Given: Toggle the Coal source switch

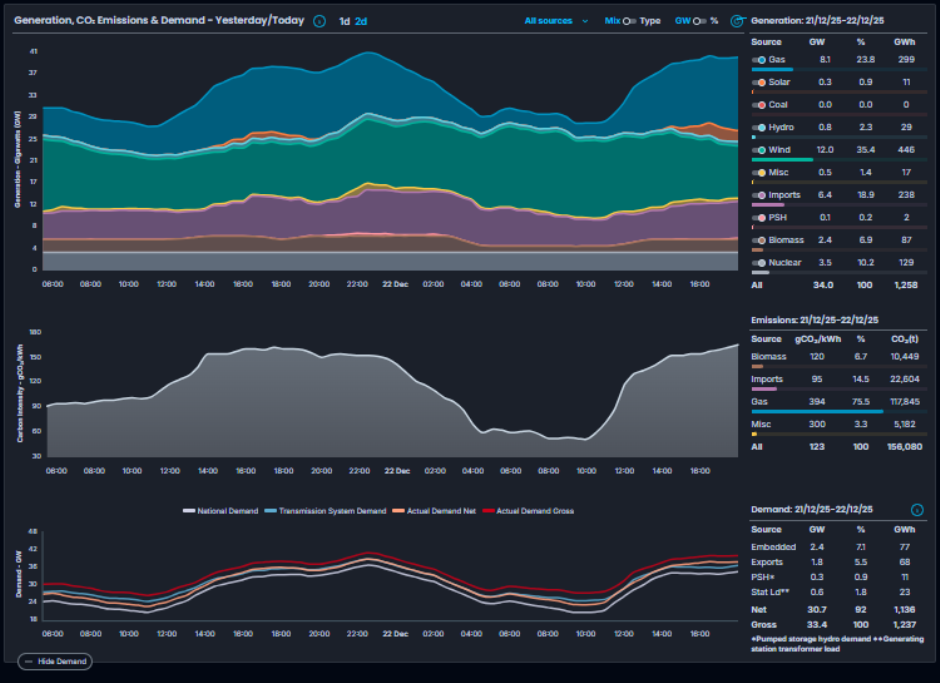Looking at the screenshot, I should pyautogui.click(x=760, y=105).
